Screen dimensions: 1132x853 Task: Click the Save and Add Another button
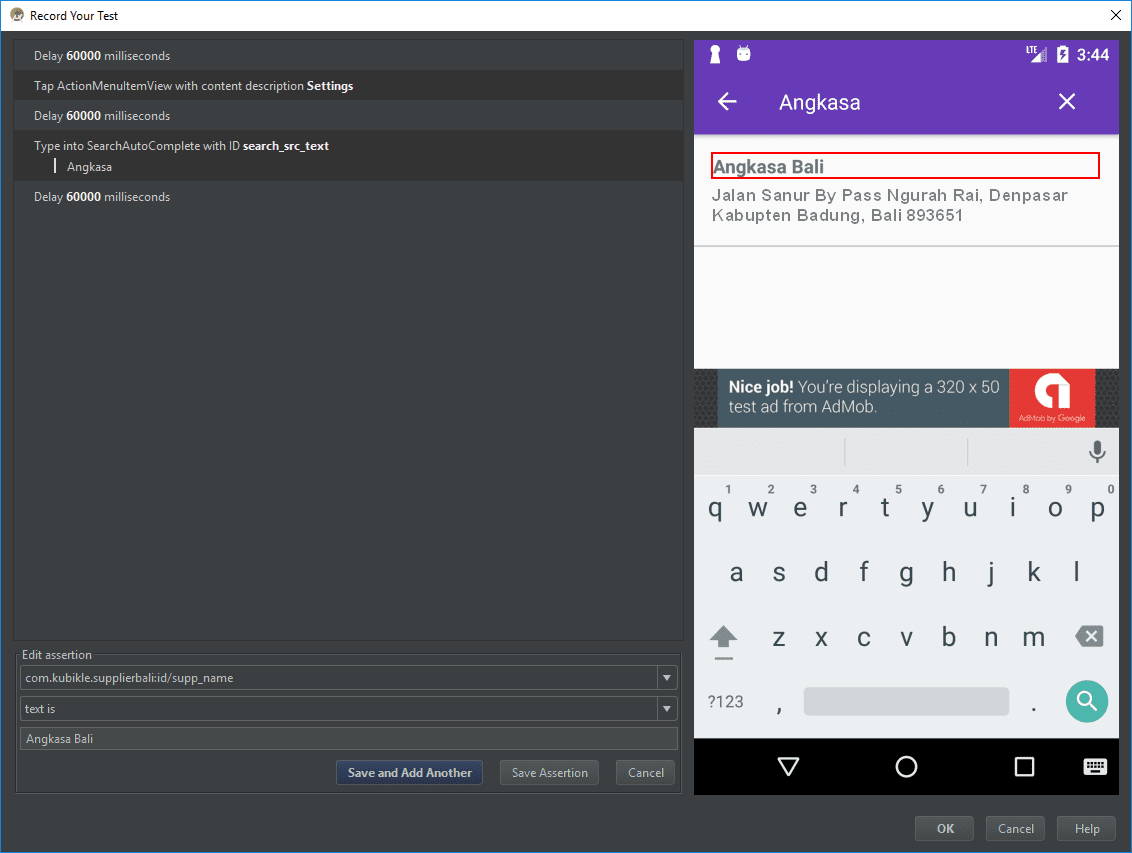pos(409,772)
